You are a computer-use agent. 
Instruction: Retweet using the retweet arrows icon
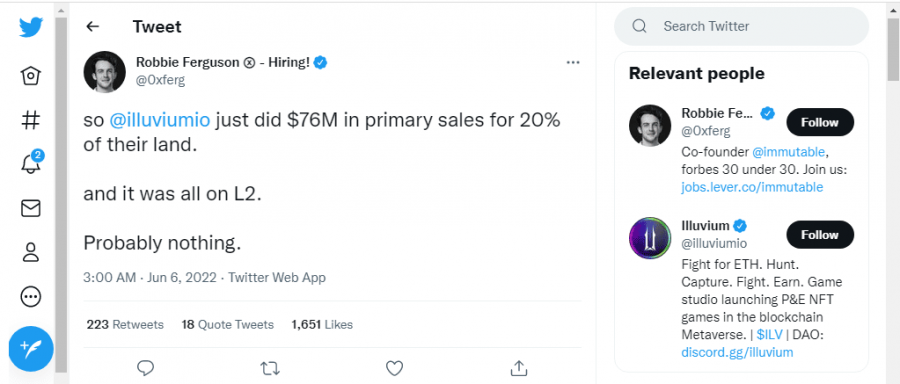coord(270,367)
